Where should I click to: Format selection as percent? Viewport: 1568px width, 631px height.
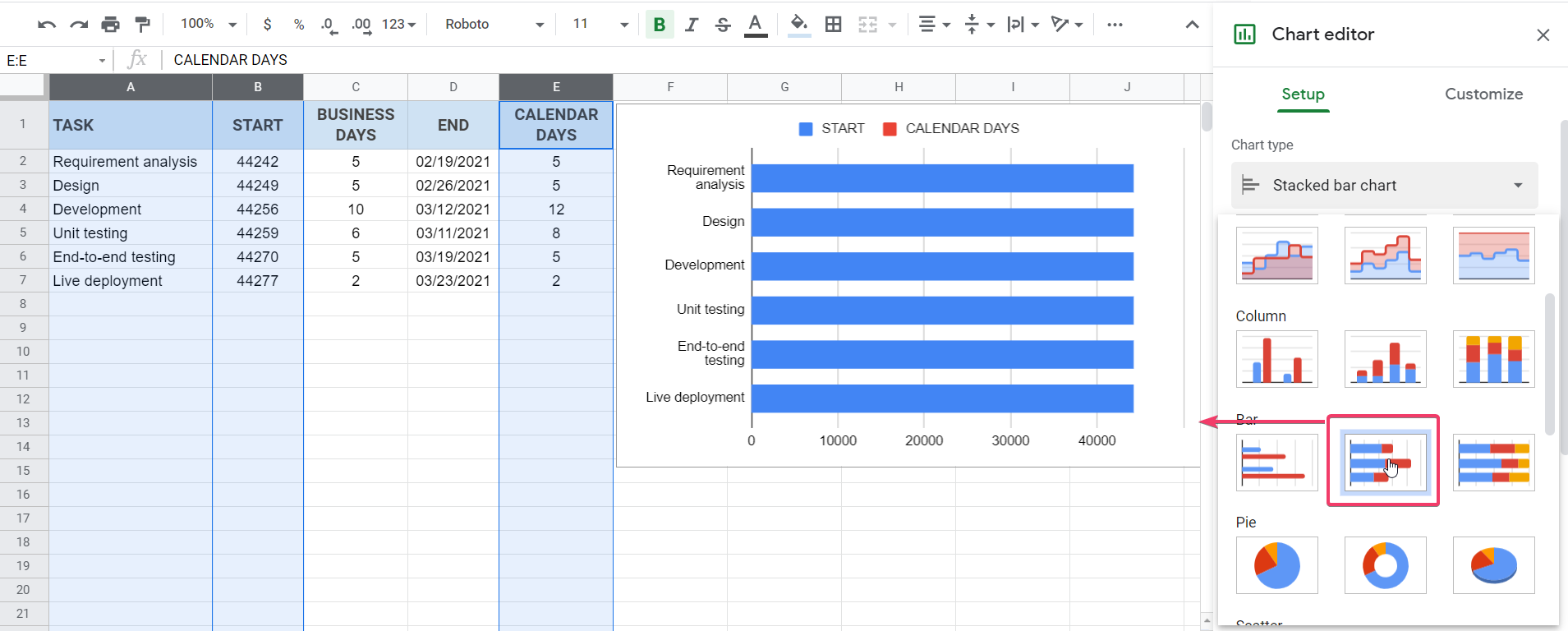(299, 25)
